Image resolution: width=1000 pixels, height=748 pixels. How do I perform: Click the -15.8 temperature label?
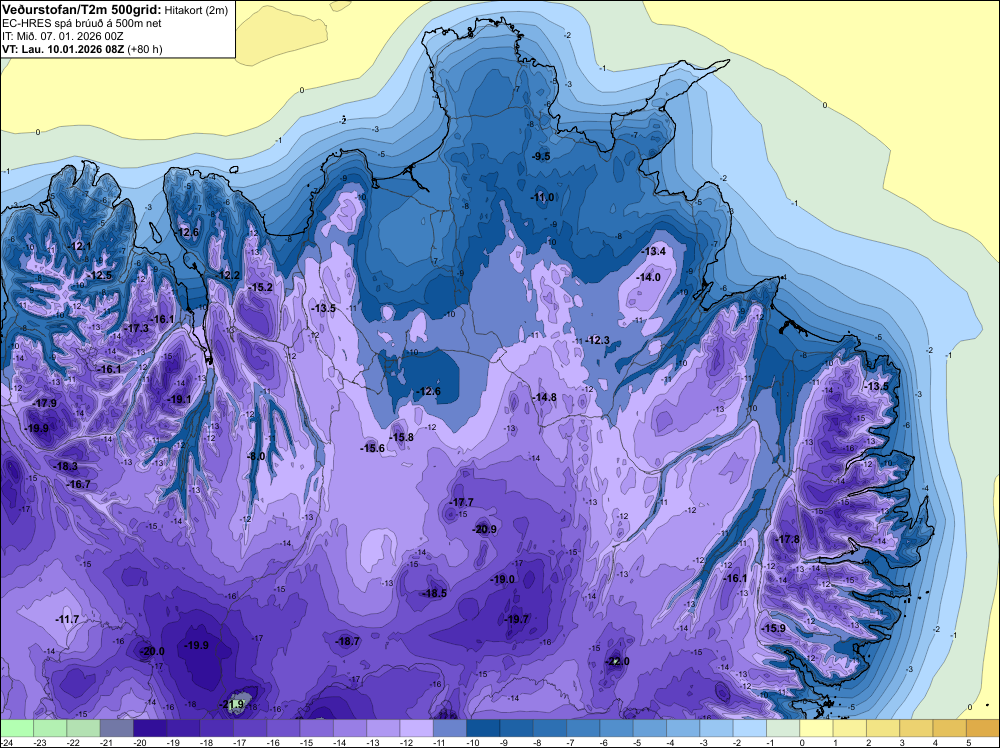coord(402,437)
